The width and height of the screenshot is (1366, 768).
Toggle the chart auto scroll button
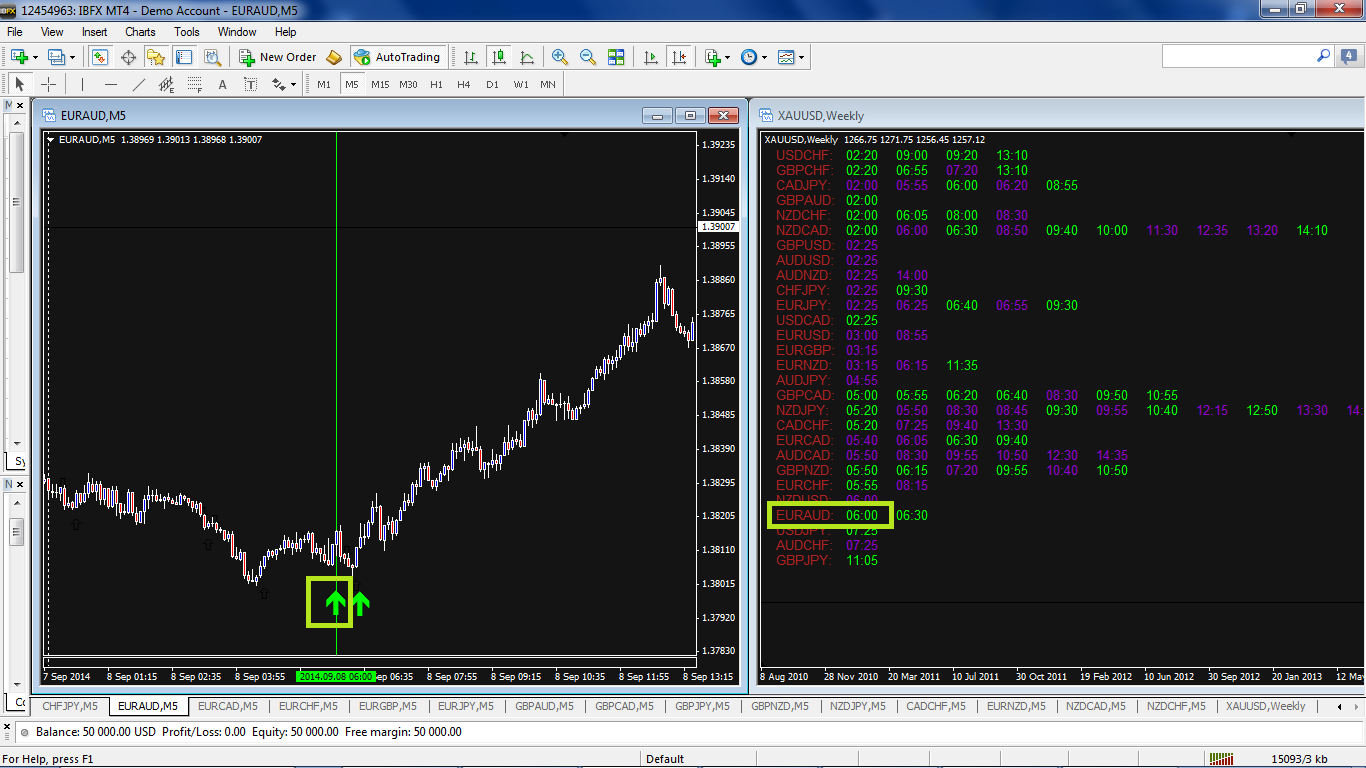pos(652,57)
